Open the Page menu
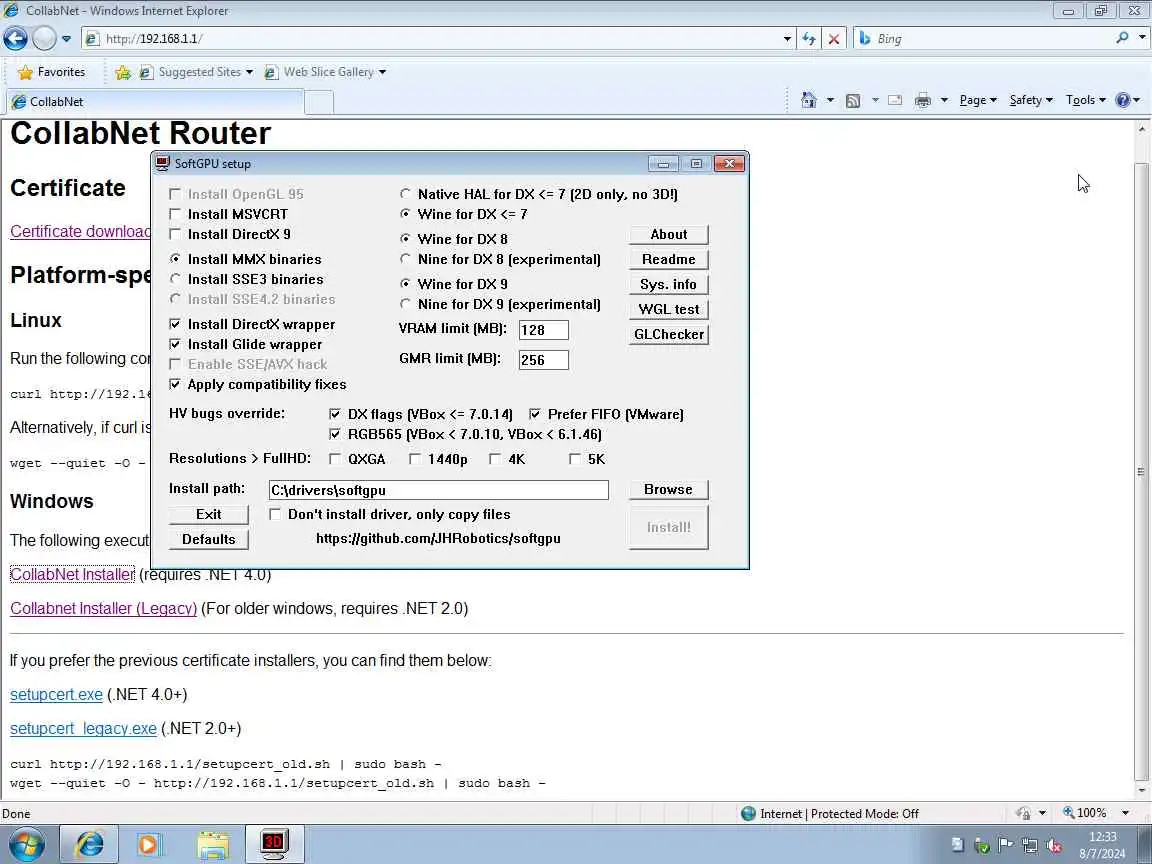Viewport: 1152px width, 864px height. coord(978,100)
